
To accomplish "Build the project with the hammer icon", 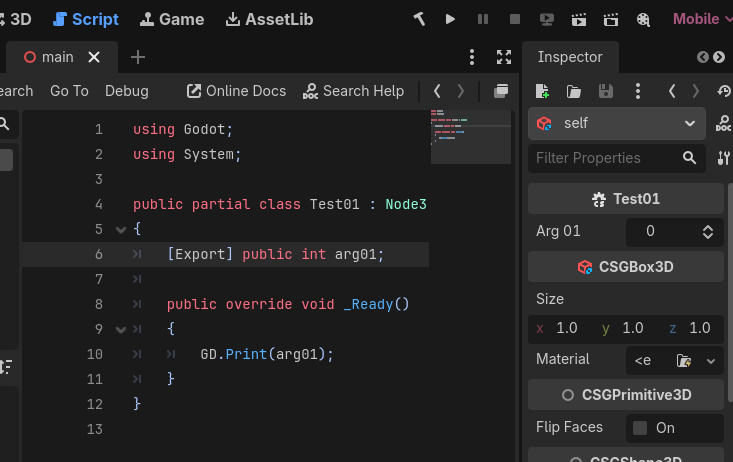I will pos(419,19).
